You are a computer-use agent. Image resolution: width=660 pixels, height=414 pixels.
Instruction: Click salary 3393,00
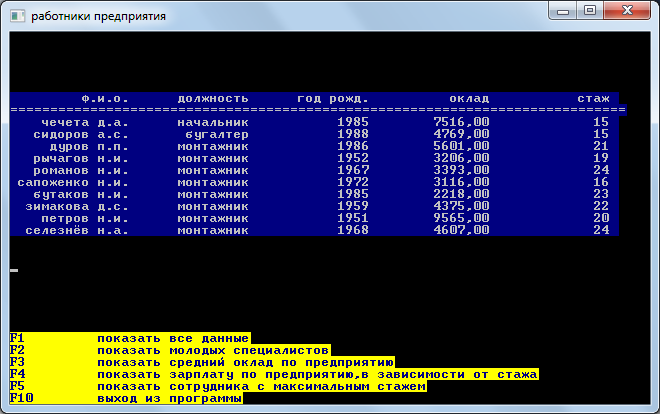[x=461, y=170]
